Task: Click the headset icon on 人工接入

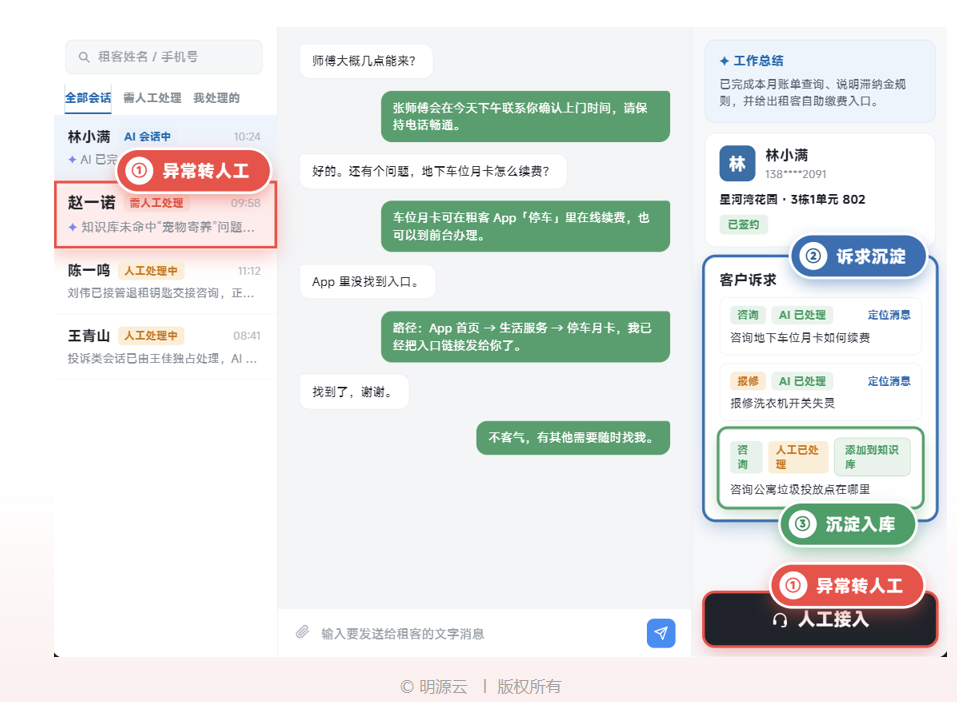Action: tap(779, 620)
